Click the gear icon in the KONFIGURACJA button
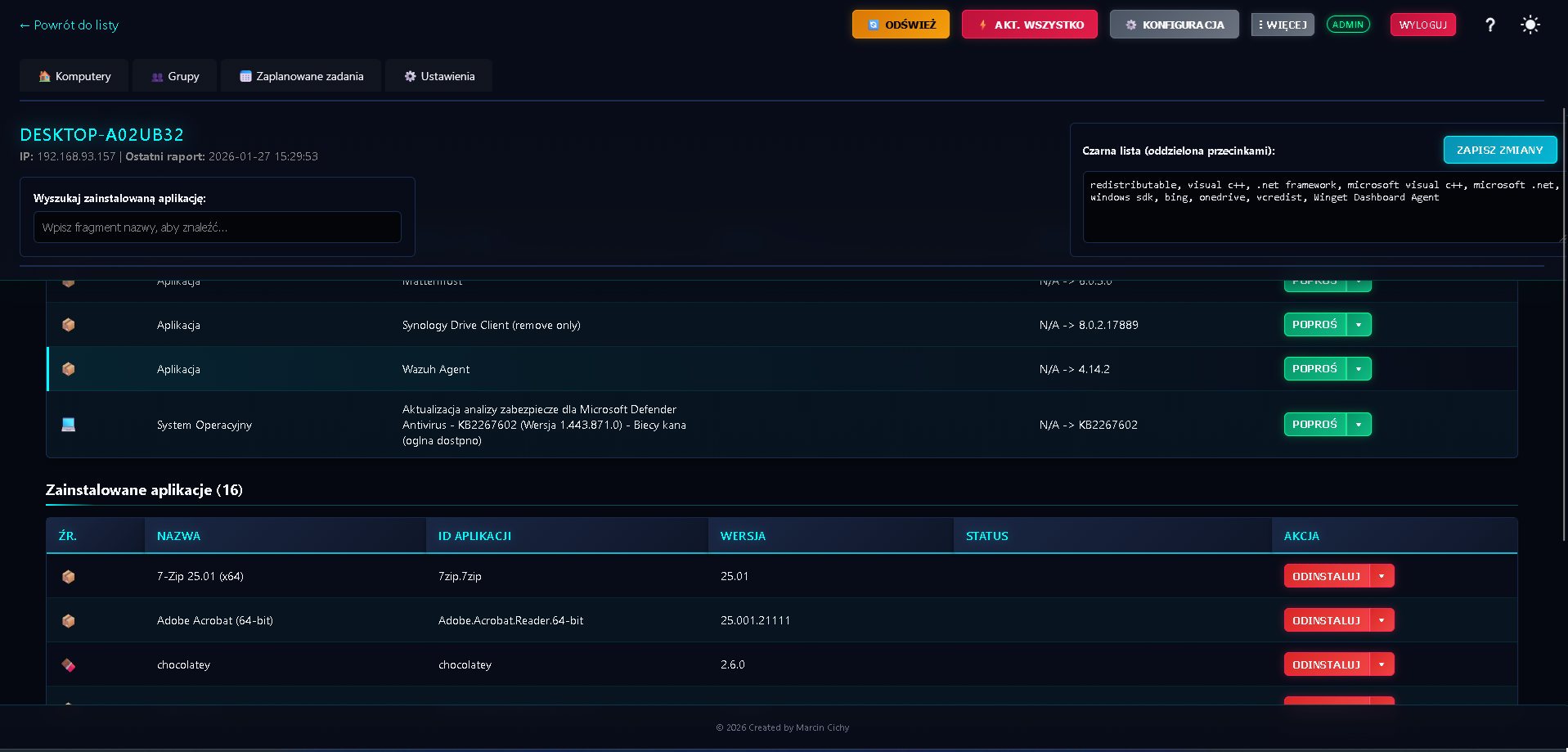 tap(1131, 25)
